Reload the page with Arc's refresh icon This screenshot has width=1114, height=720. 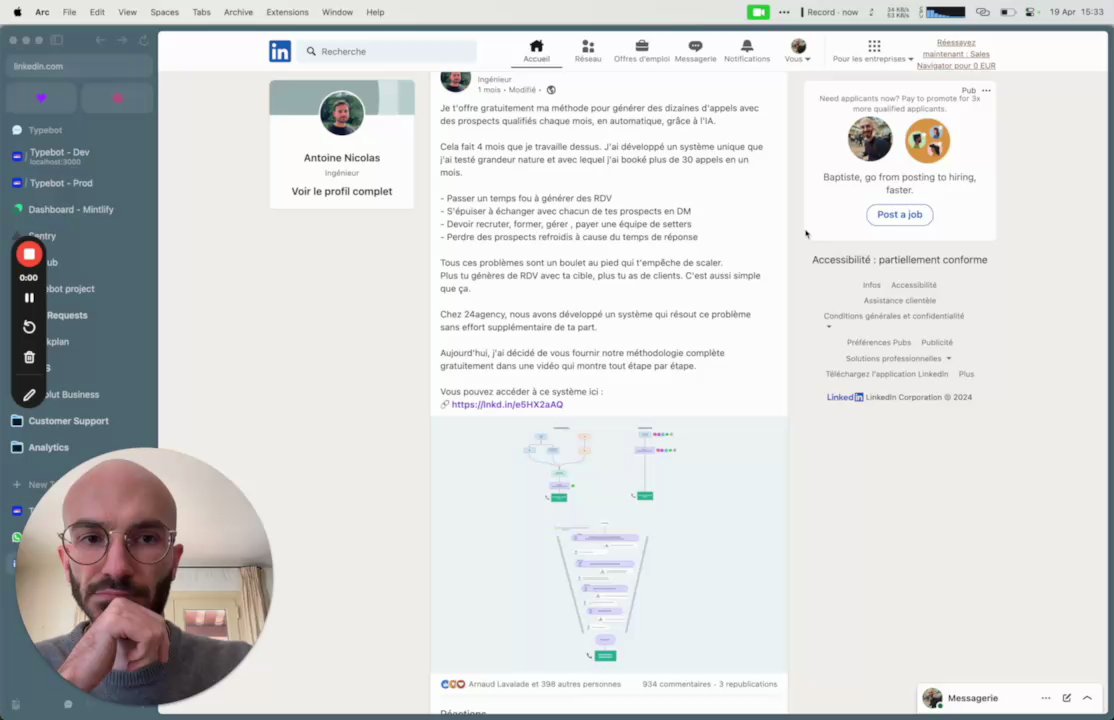point(144,40)
